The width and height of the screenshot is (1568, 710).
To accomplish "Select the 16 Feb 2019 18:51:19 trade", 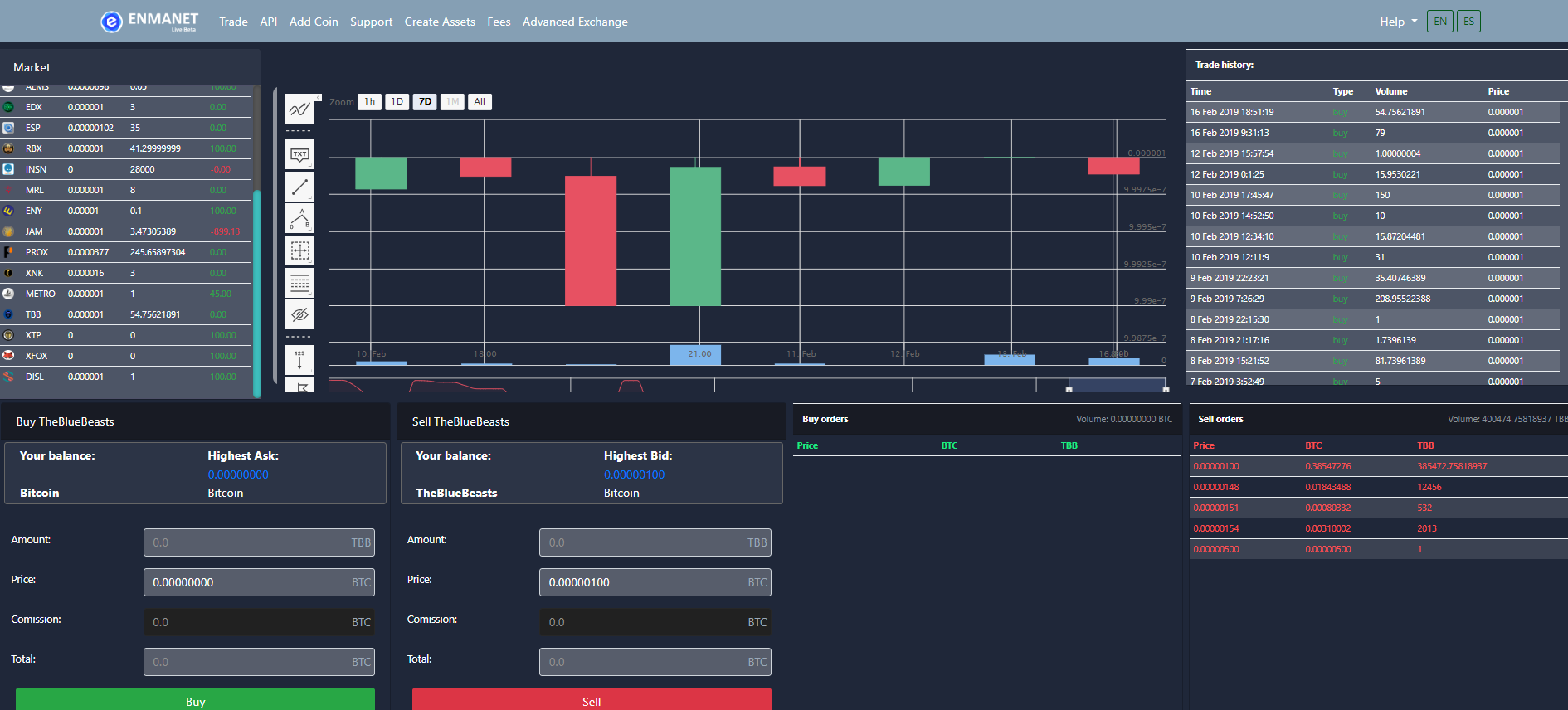I will [x=1374, y=112].
